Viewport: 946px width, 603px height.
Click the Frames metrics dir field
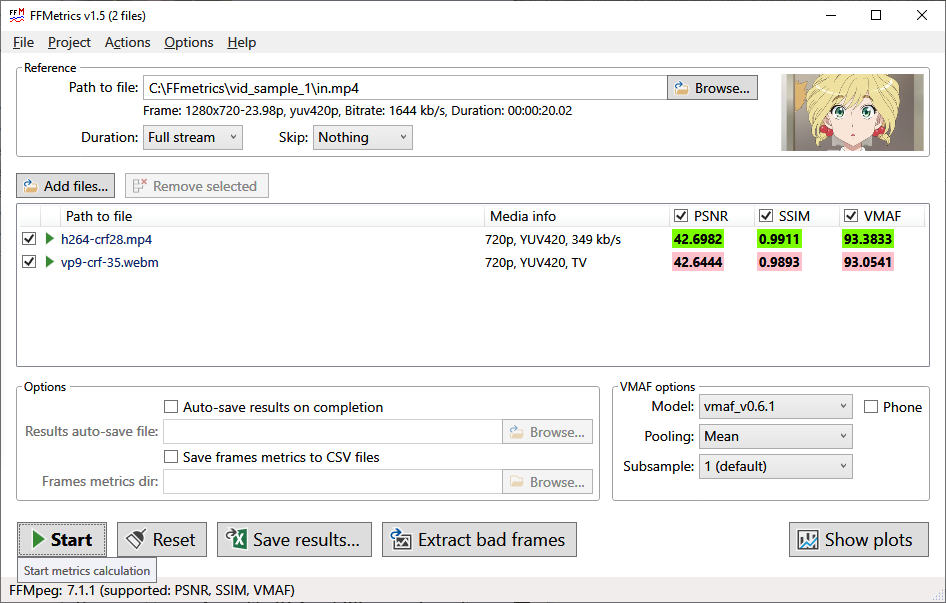coord(332,482)
